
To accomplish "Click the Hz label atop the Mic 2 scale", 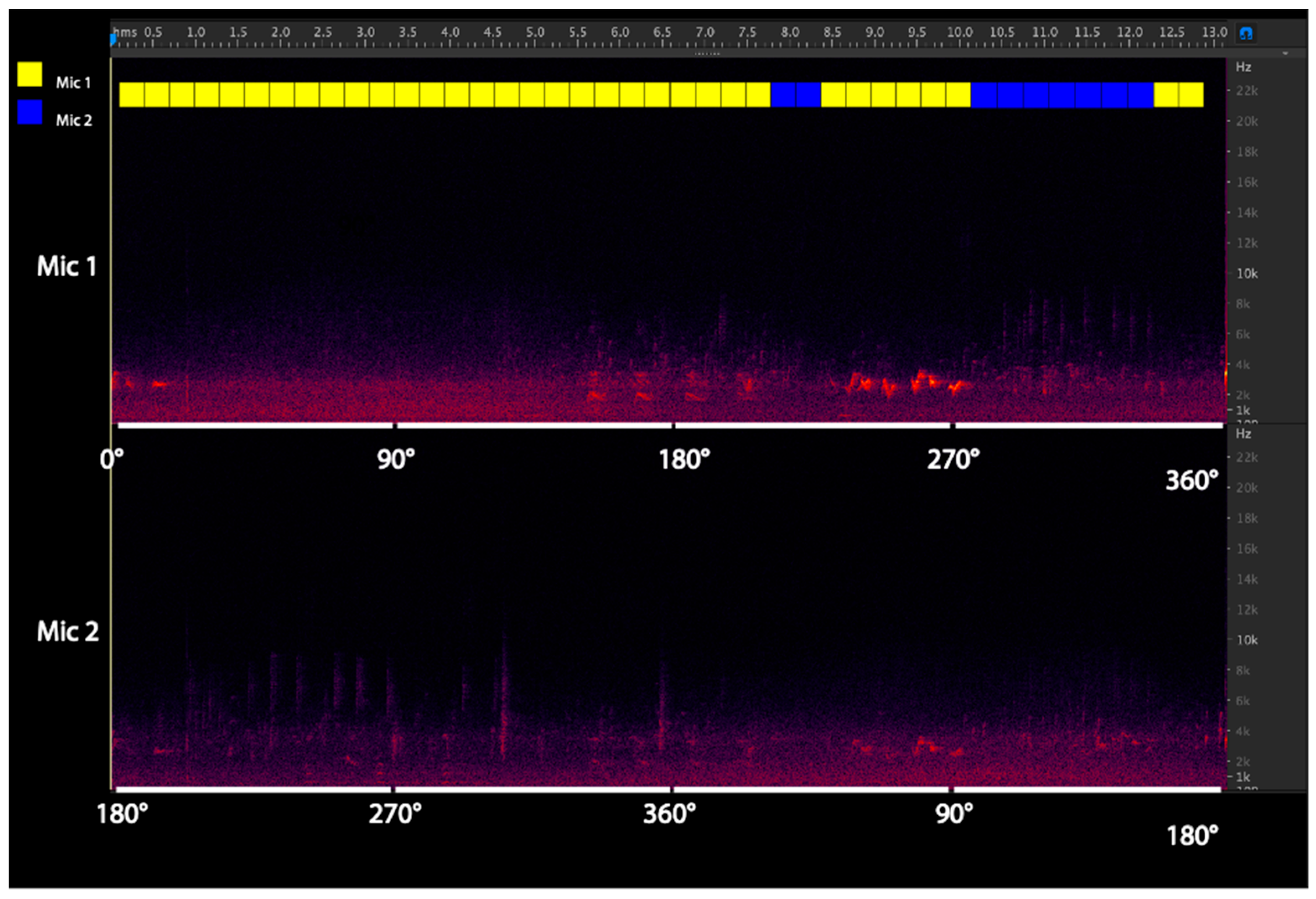I will [1243, 434].
